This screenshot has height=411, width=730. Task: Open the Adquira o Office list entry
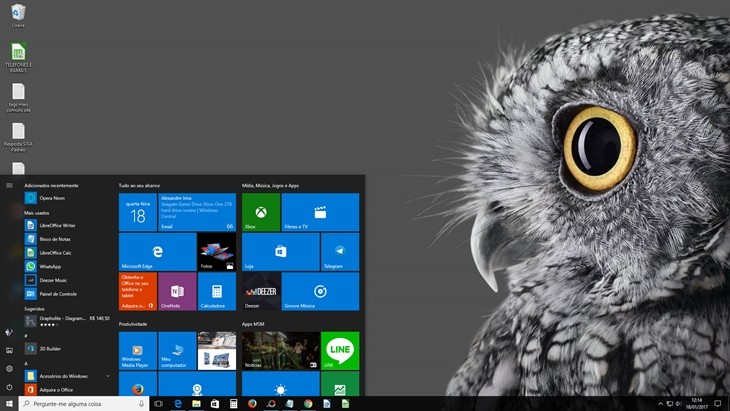click(x=68, y=390)
